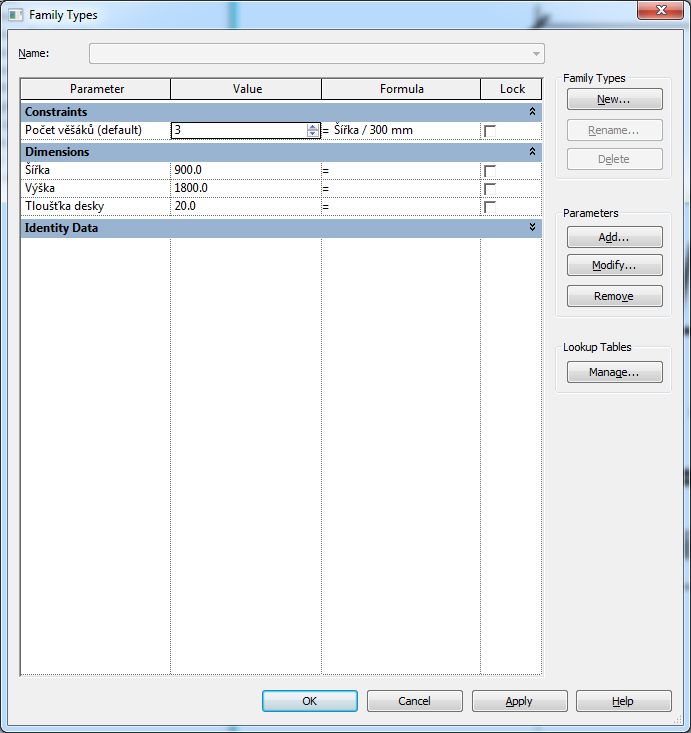Open Manage... for Lookup Tables
This screenshot has height=733, width=691.
tap(614, 372)
